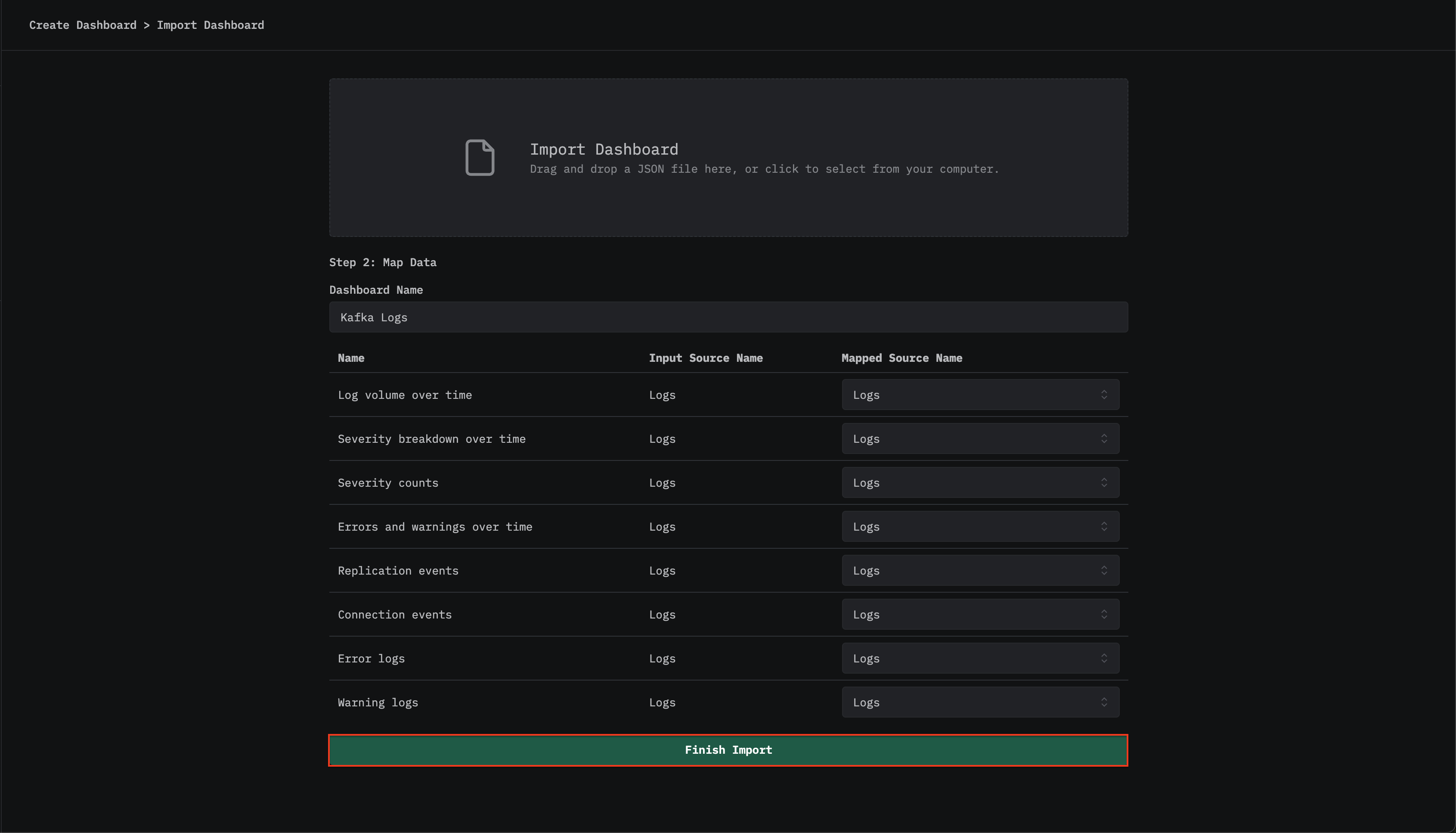This screenshot has height=833, width=1456.
Task: Open the Mapped Source dropdown for Log volume over time
Action: 980,395
